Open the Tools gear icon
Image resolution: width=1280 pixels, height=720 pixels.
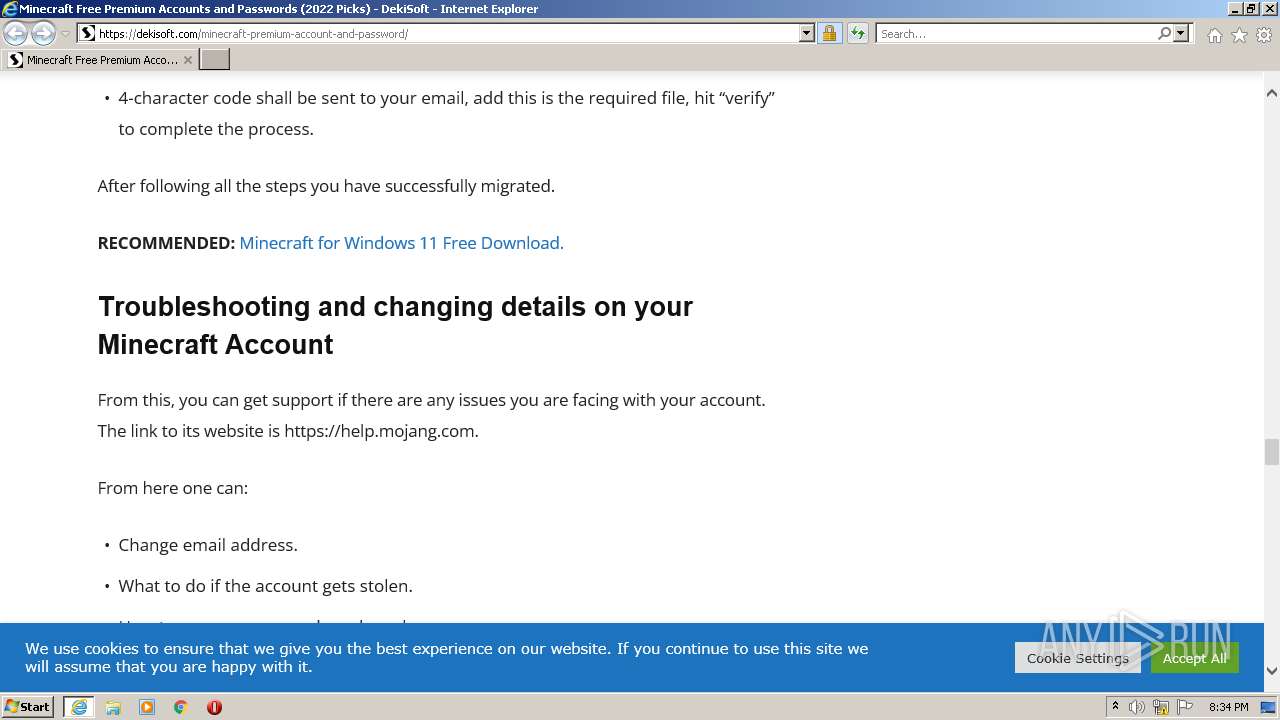[x=1264, y=35]
